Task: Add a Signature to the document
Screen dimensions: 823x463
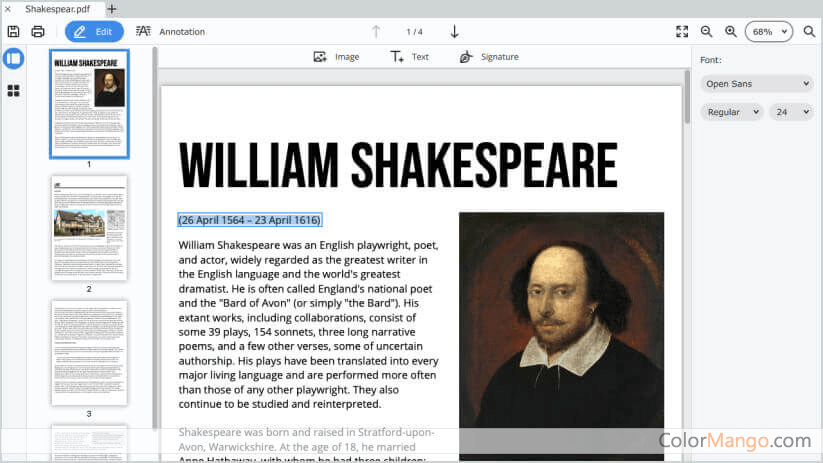Action: pos(489,57)
